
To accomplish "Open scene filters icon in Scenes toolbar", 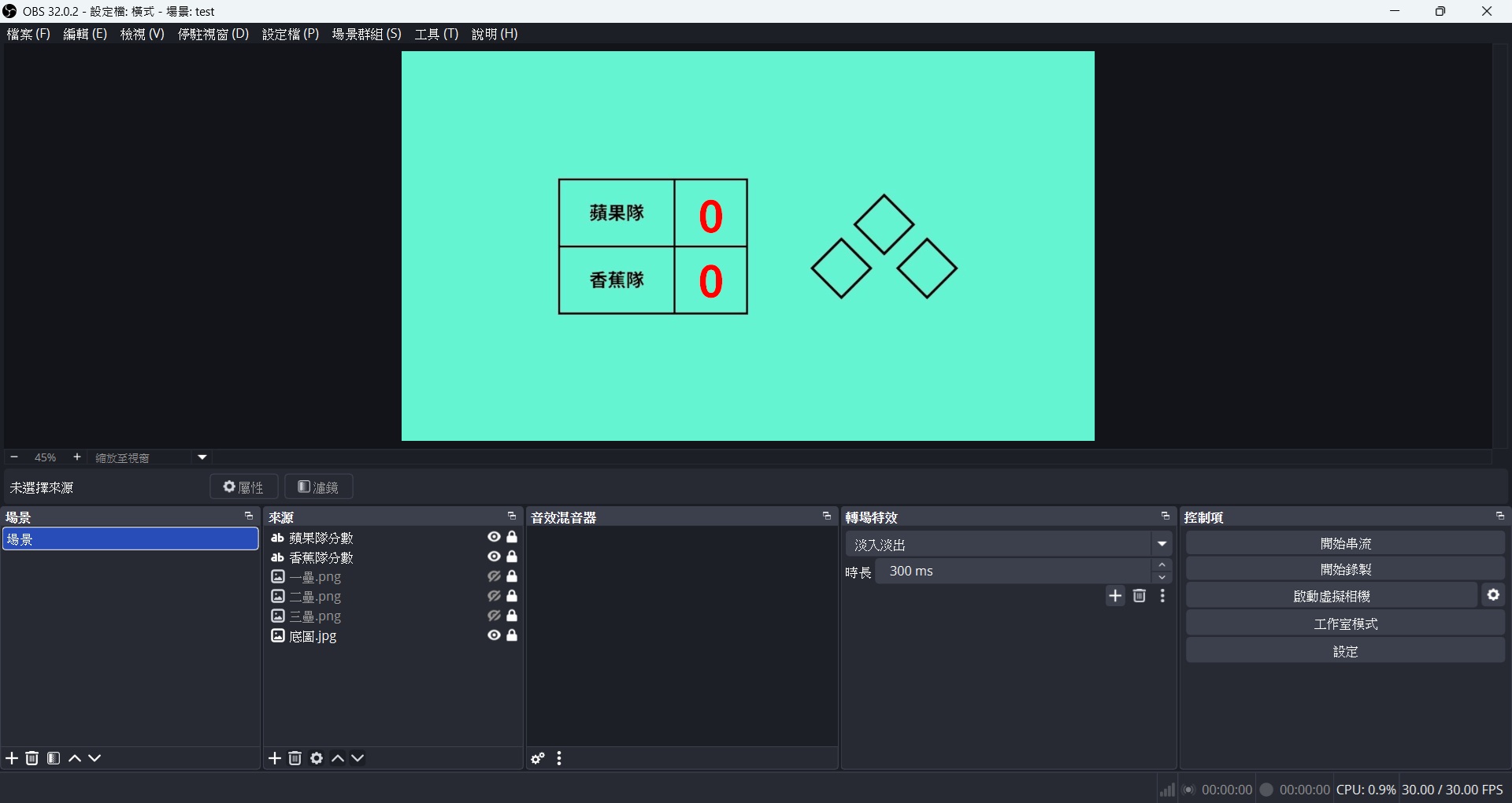I will point(54,758).
